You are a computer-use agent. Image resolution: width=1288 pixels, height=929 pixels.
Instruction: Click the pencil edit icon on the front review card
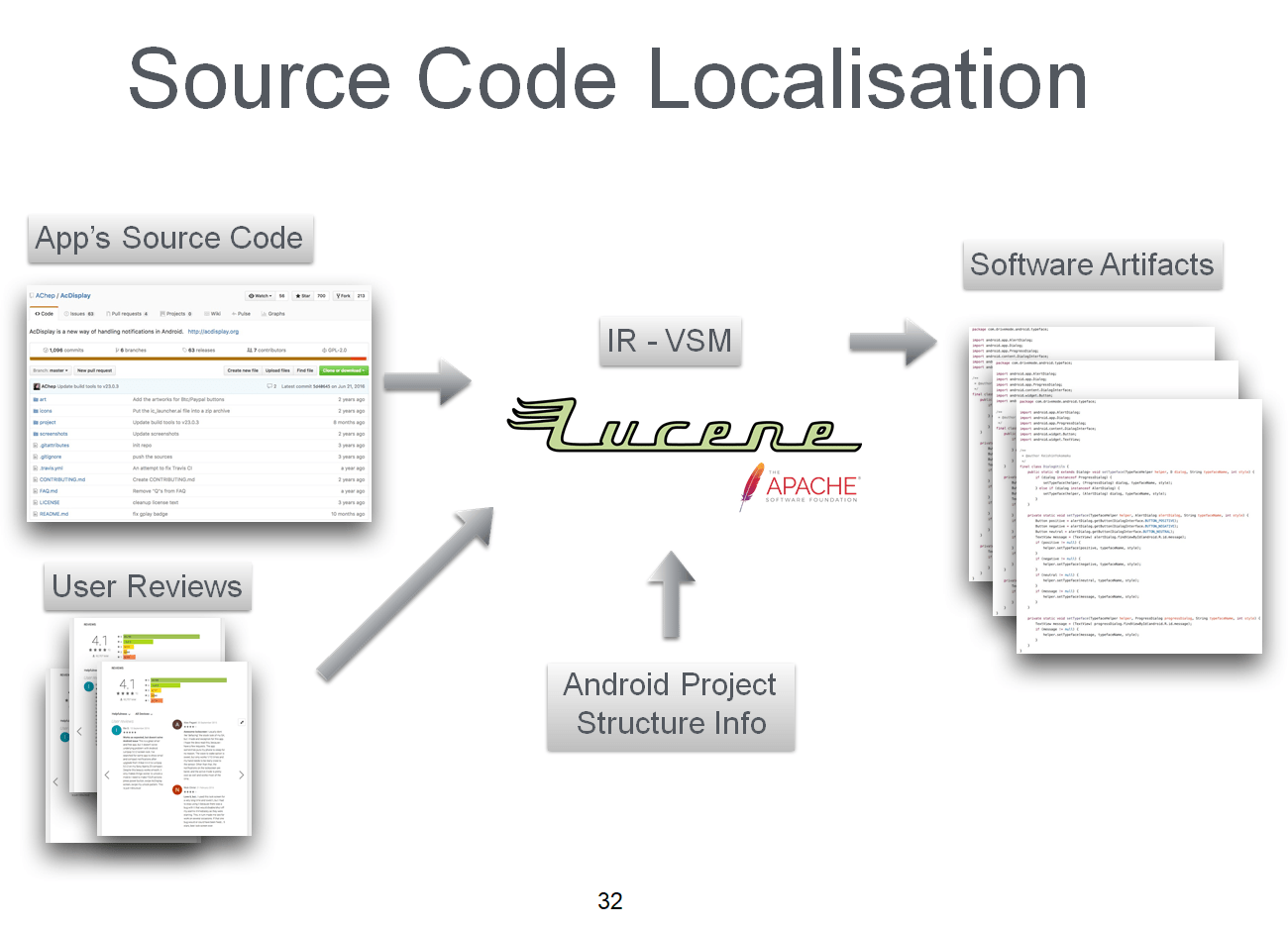(x=242, y=723)
